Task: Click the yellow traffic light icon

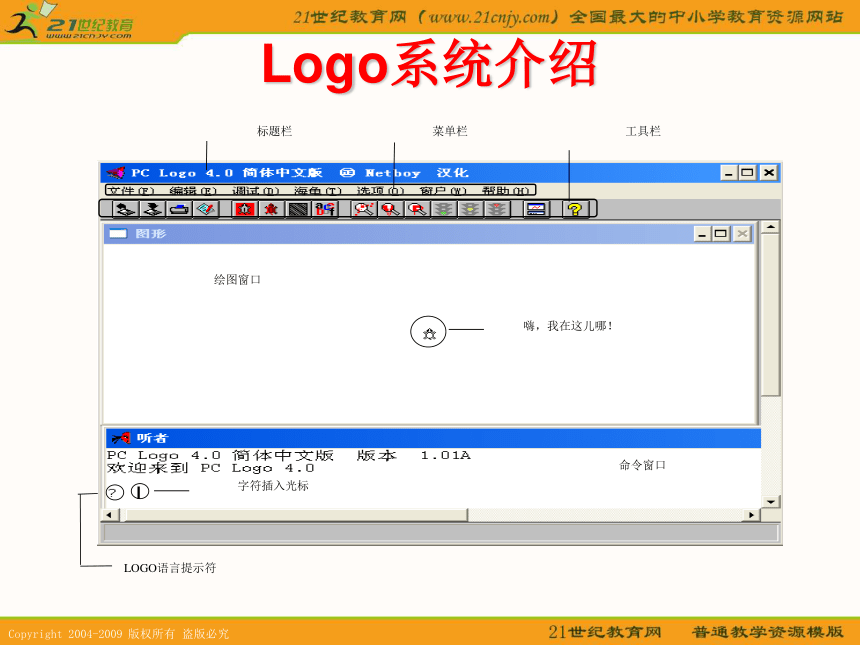Action: click(471, 209)
